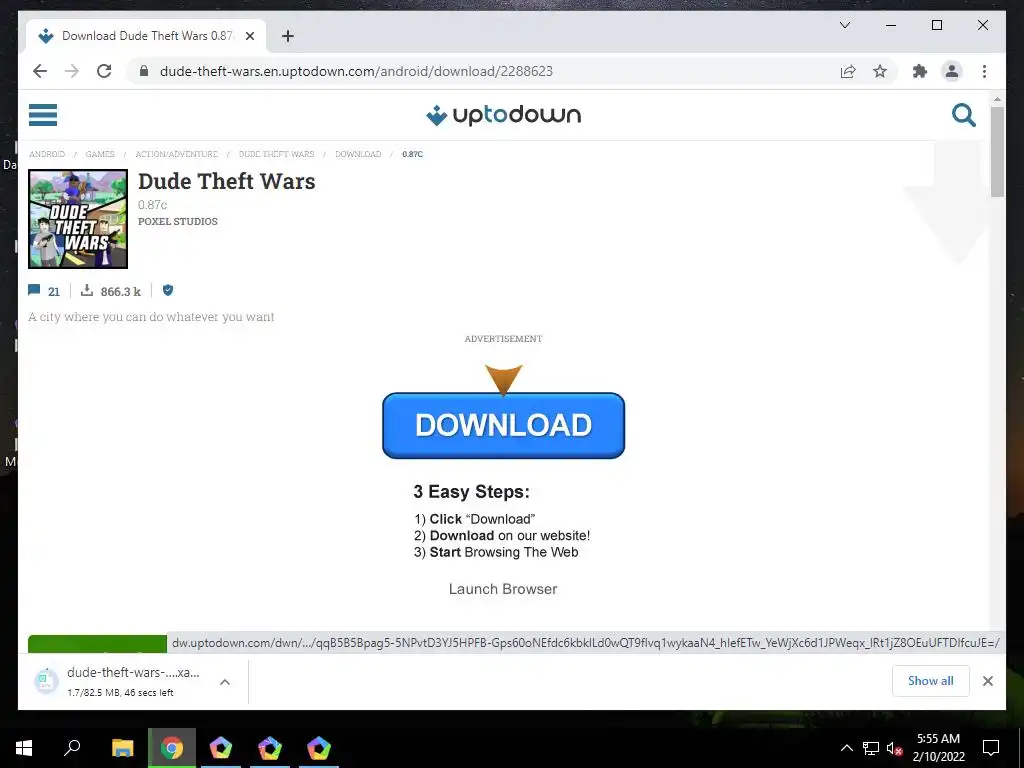Click the uptodown logo in header

pyautogui.click(x=503, y=115)
